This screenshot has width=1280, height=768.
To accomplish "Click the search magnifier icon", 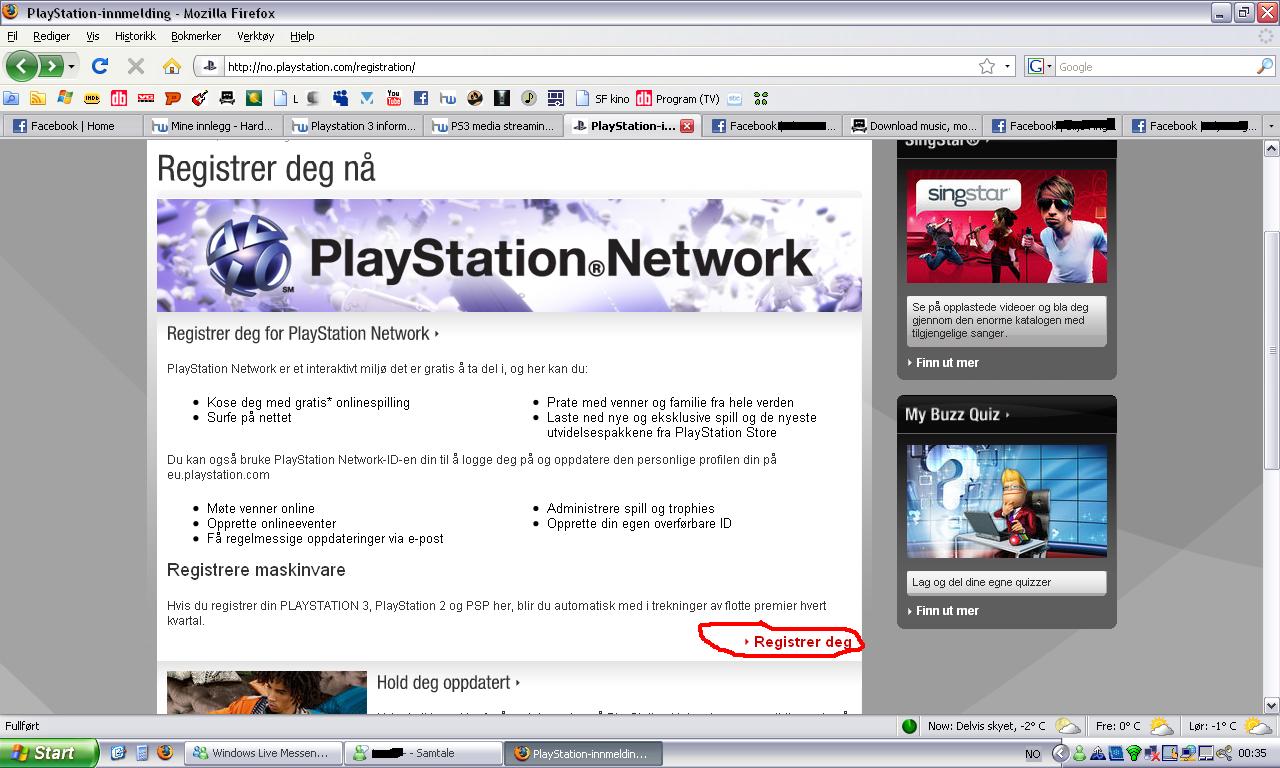I will [1265, 66].
